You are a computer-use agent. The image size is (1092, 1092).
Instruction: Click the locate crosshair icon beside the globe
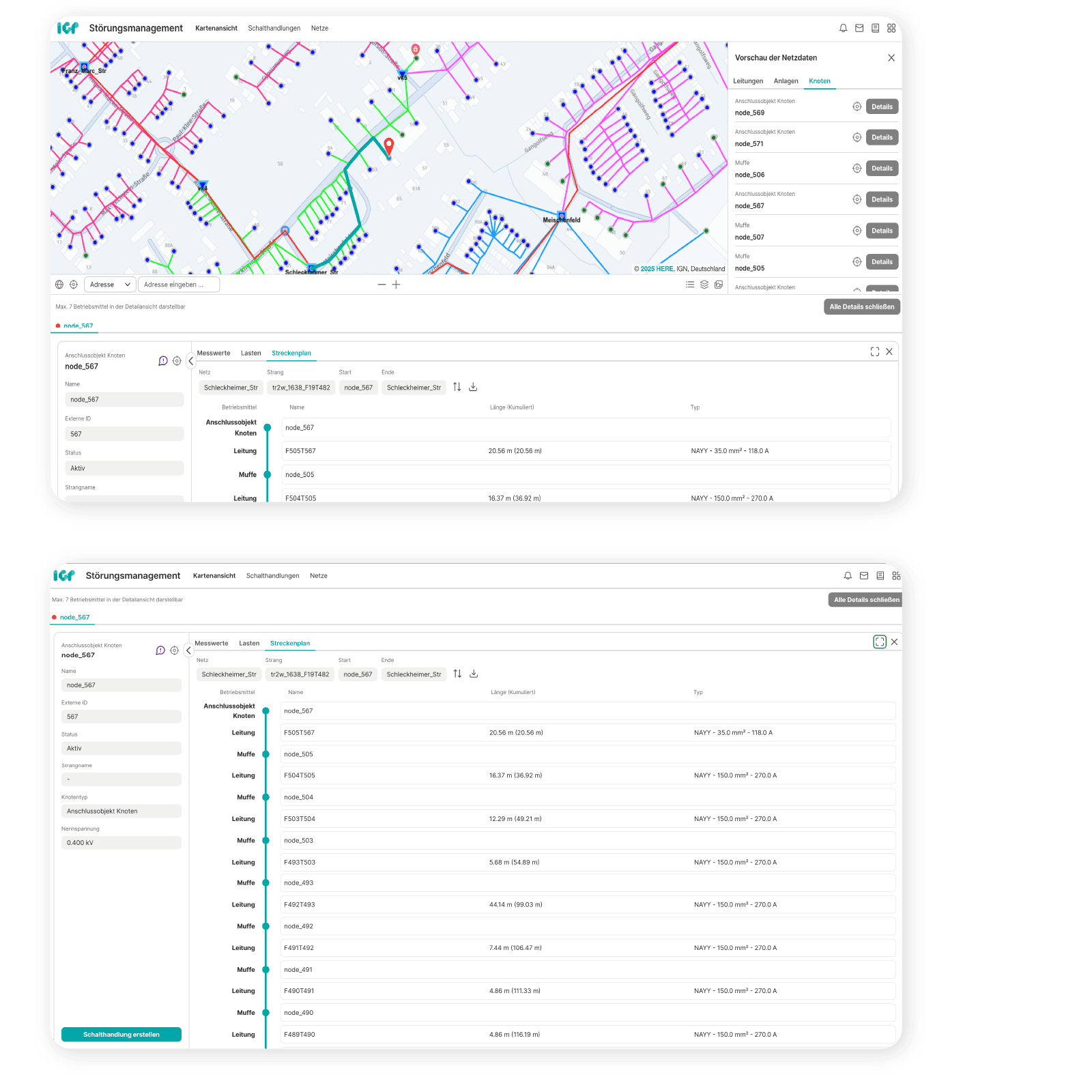[x=74, y=285]
